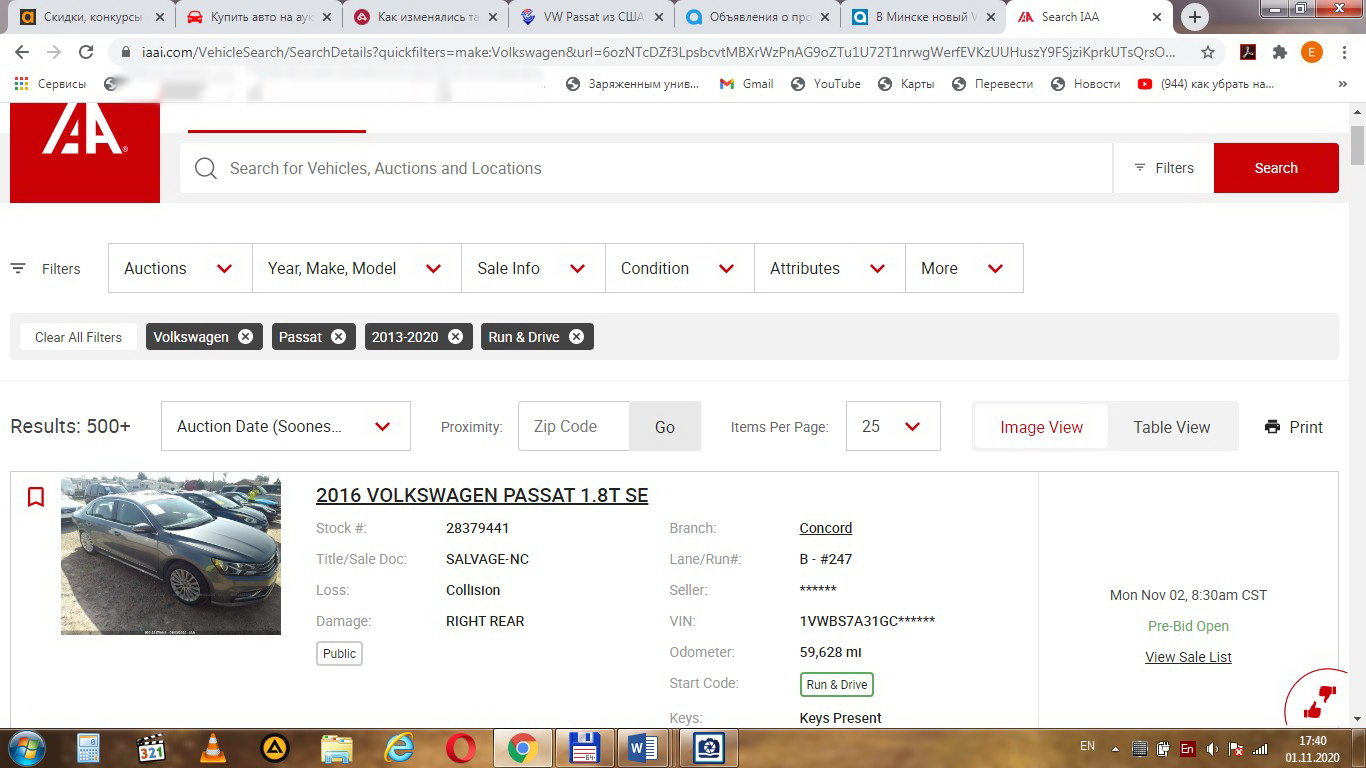Viewport: 1366px width, 768px height.
Task: Open YouTube bookmark
Action: coord(826,84)
